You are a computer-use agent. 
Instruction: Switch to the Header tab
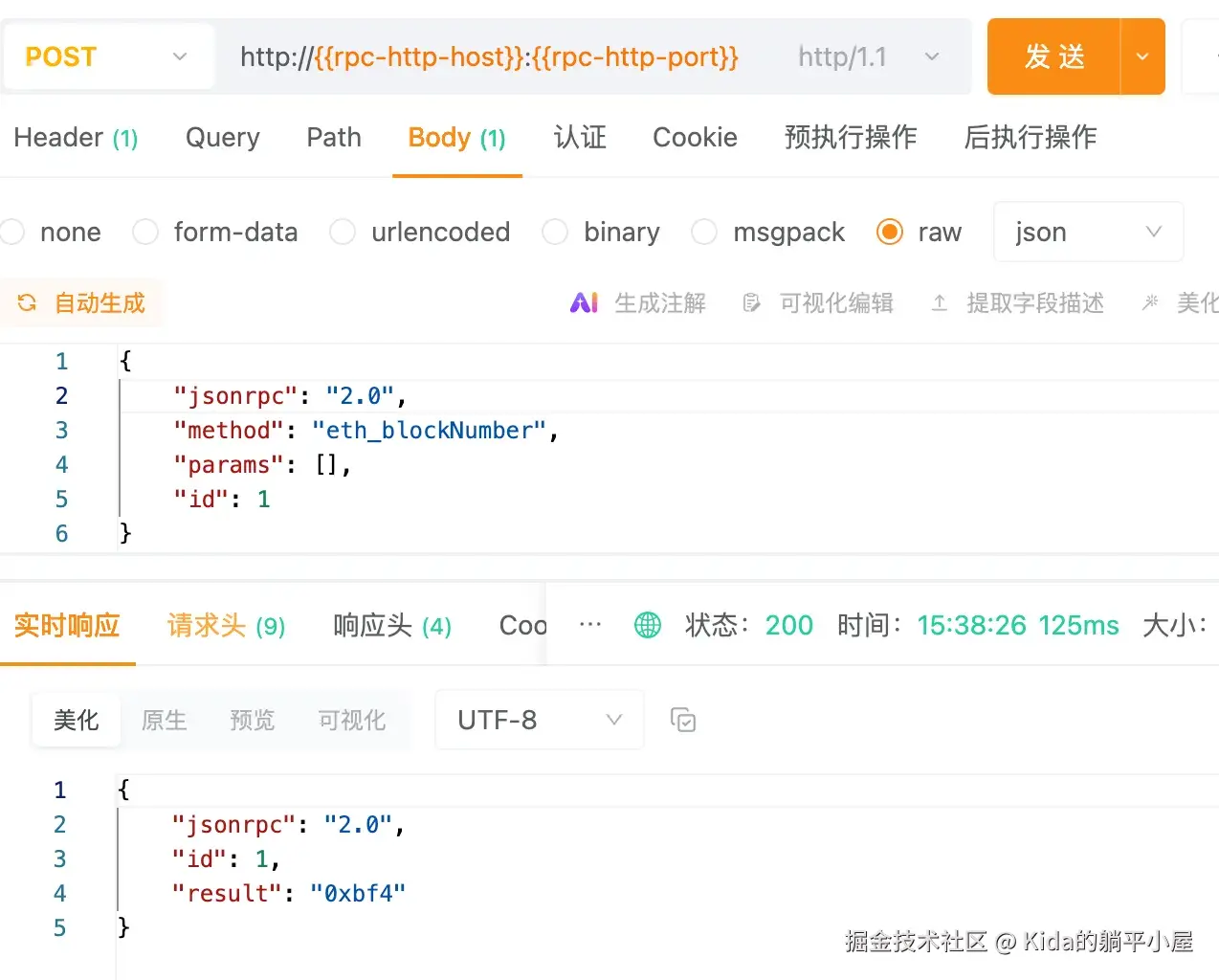pos(76,138)
